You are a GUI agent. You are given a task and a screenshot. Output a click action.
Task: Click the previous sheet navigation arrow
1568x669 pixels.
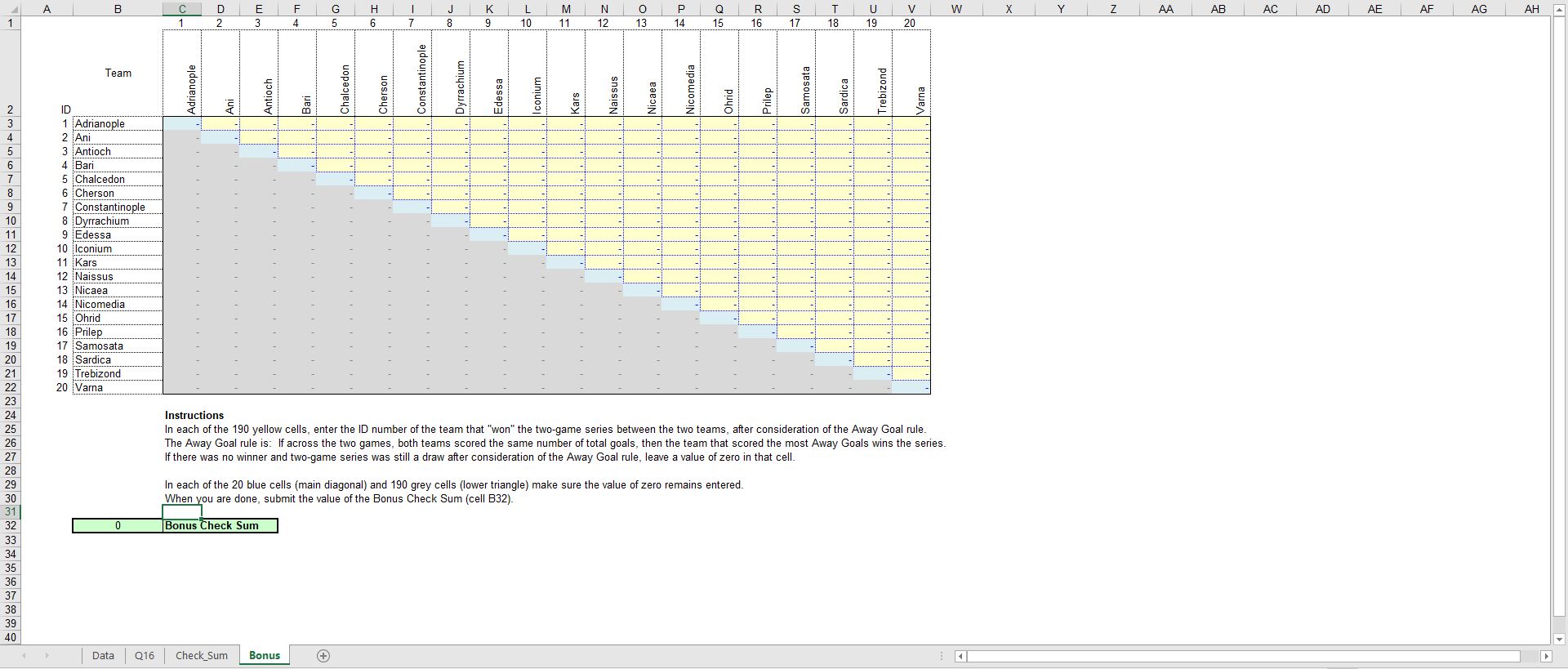coord(24,656)
